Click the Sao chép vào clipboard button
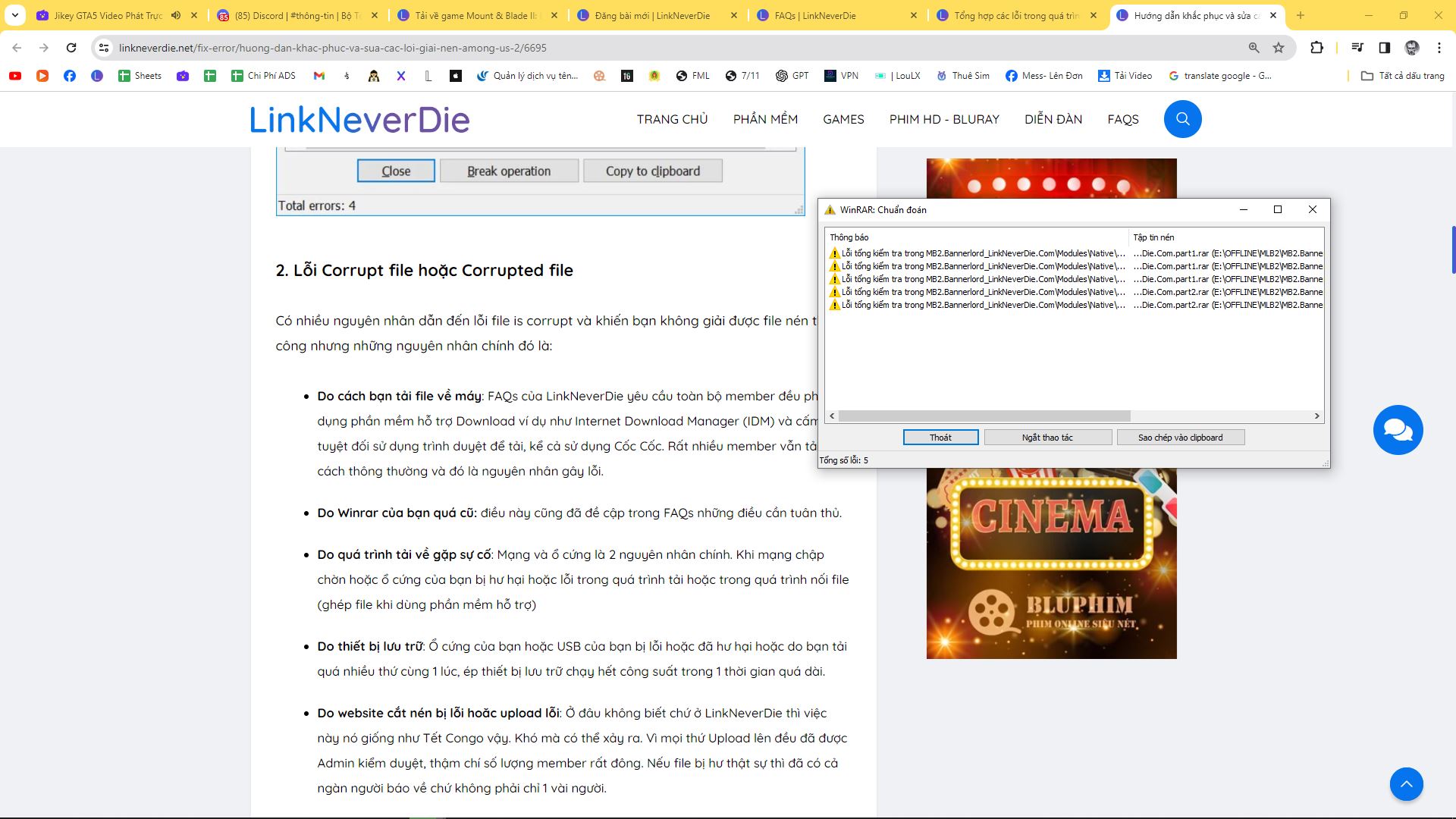Viewport: 1456px width, 819px height. click(x=1180, y=437)
